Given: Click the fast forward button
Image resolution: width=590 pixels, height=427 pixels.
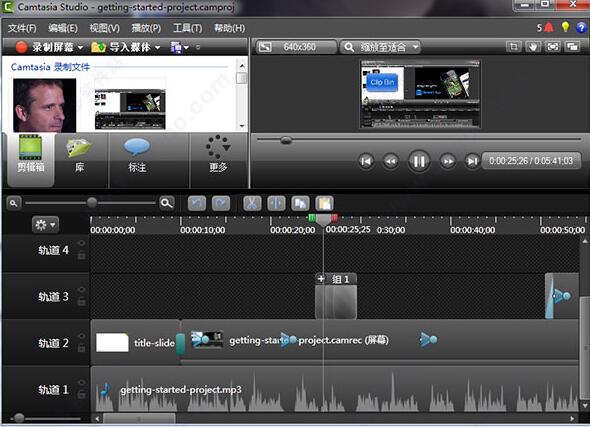Looking at the screenshot, I should click(x=447, y=161).
